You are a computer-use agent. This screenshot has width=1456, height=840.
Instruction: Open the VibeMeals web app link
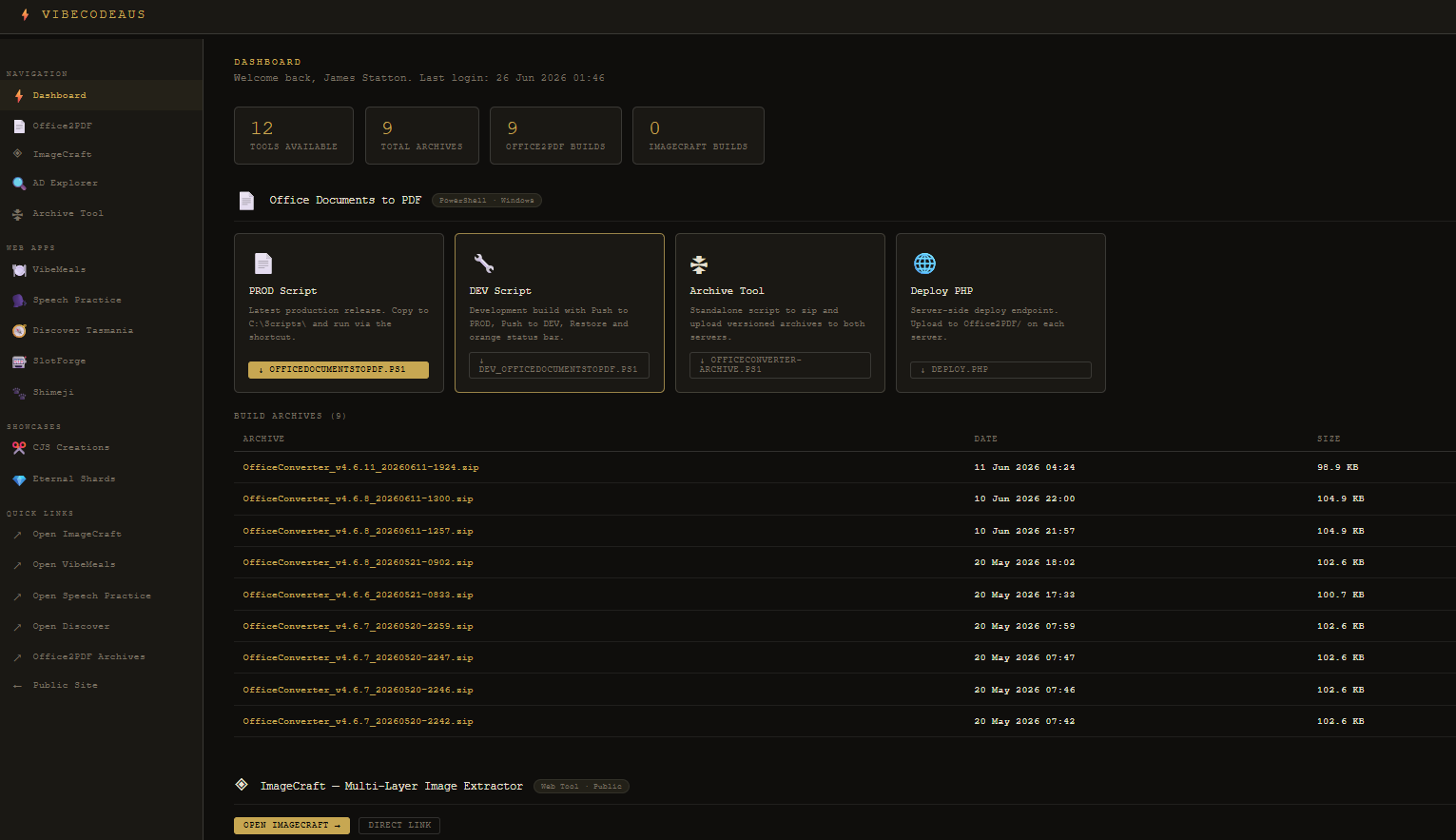pos(101,269)
